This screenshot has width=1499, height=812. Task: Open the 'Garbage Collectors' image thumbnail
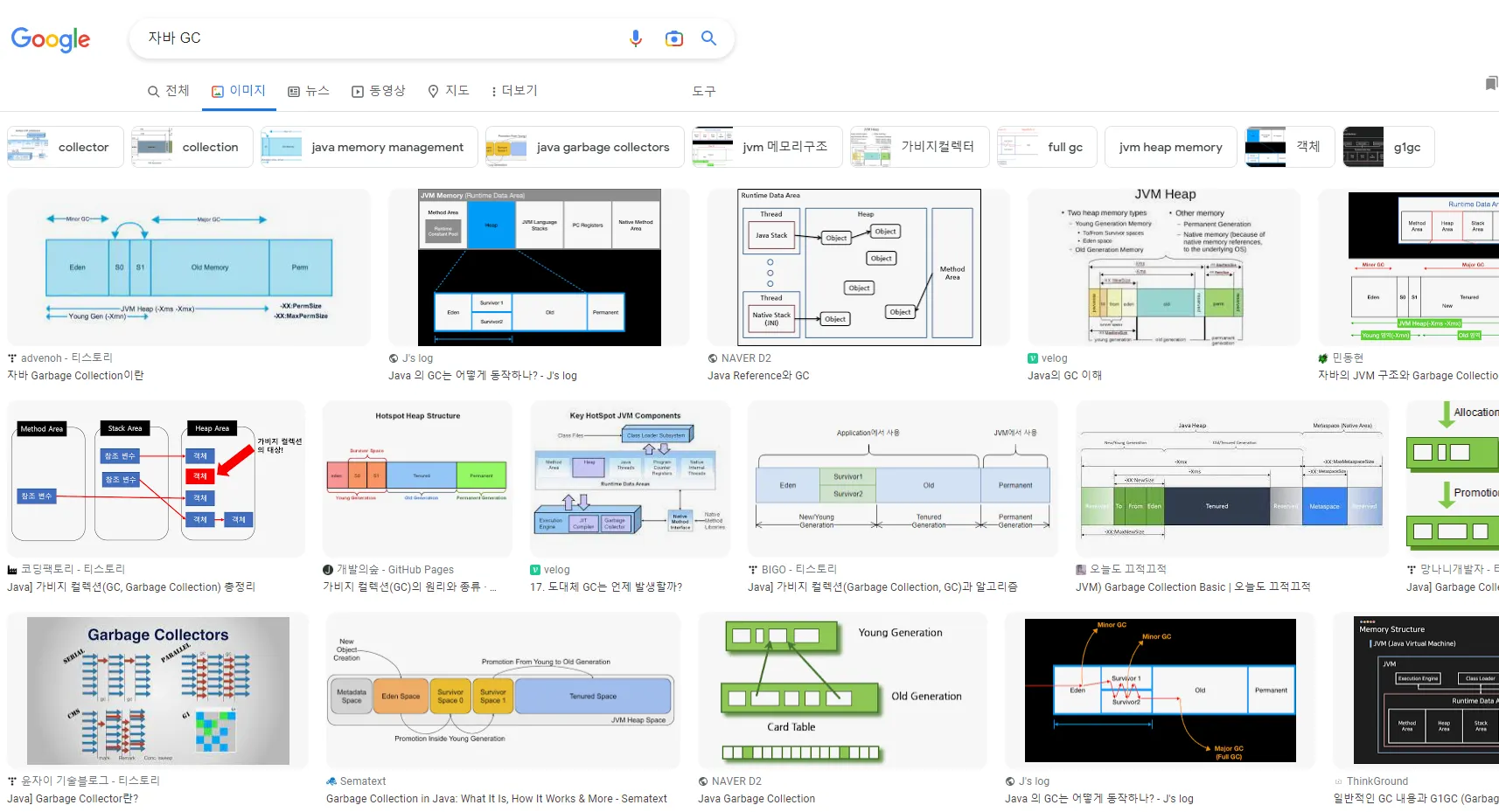(x=158, y=691)
